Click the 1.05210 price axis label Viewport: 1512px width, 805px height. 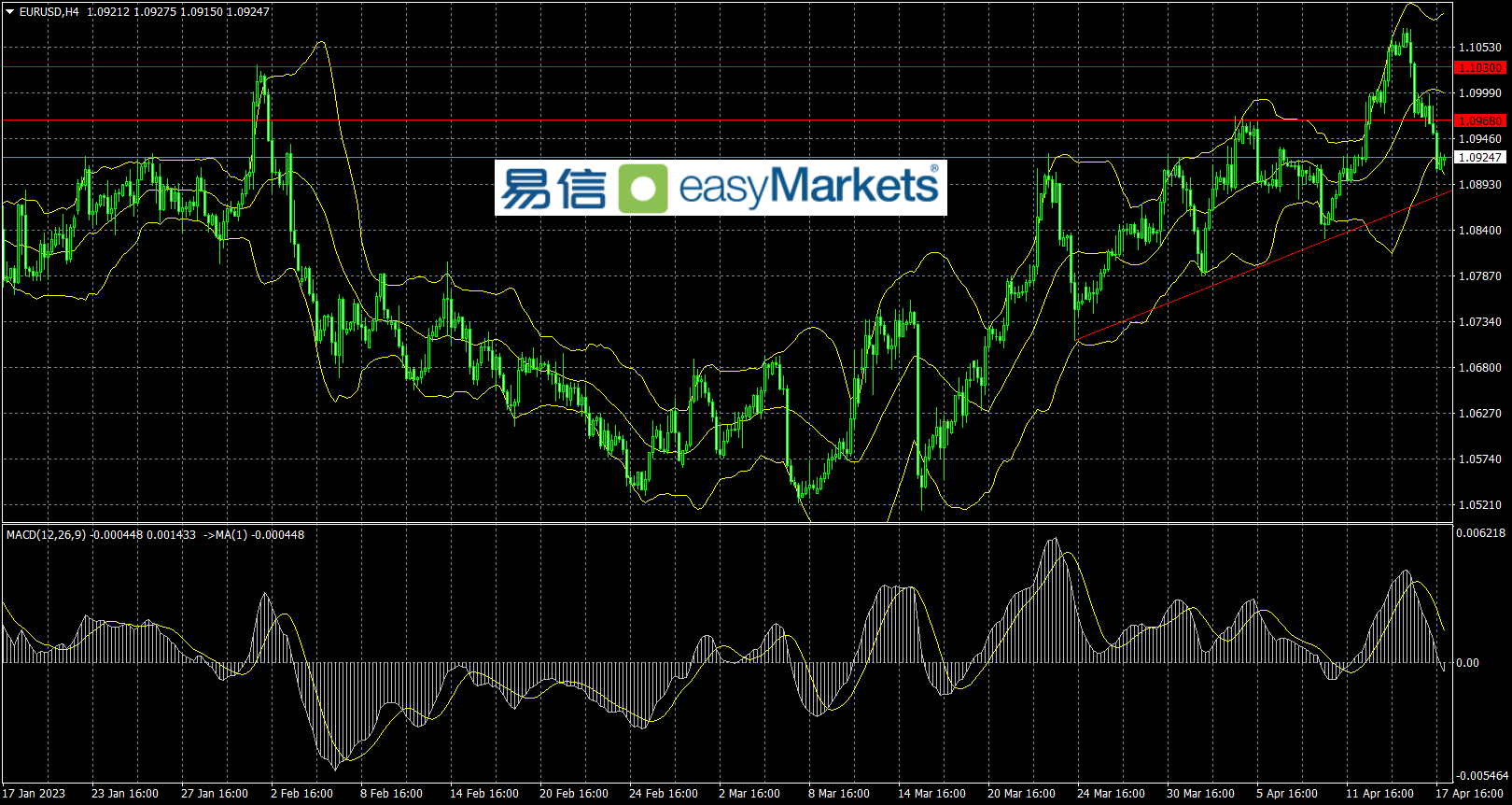pos(1480,505)
